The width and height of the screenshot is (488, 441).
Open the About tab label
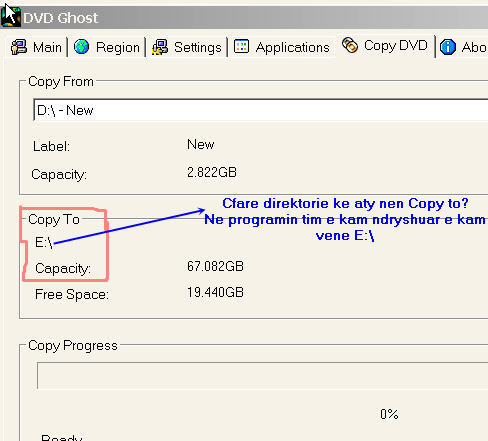click(474, 47)
